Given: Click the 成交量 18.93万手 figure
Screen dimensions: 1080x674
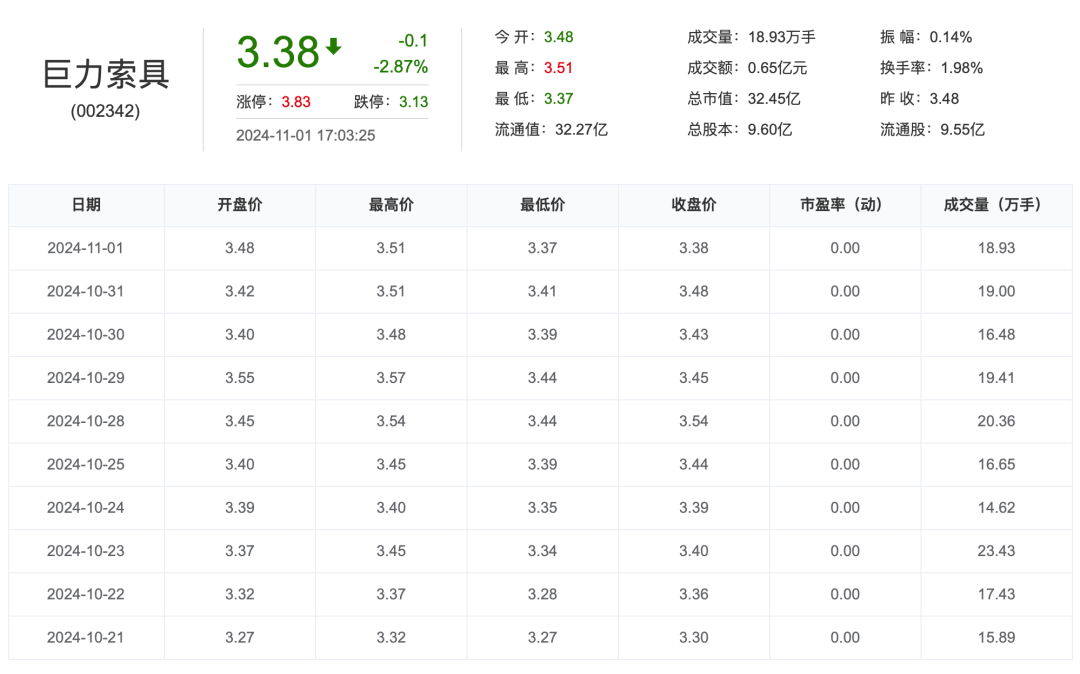Looking at the screenshot, I should click(782, 37).
